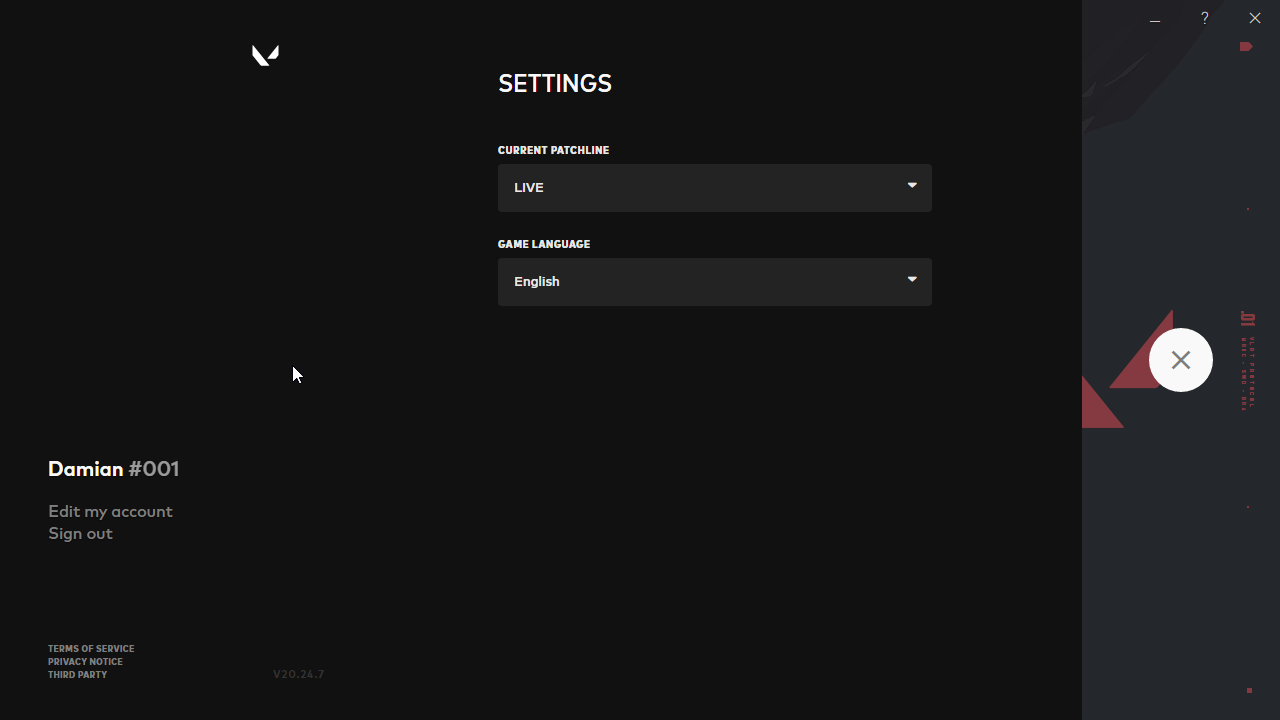Open the Privacy Notice link

pos(85,661)
